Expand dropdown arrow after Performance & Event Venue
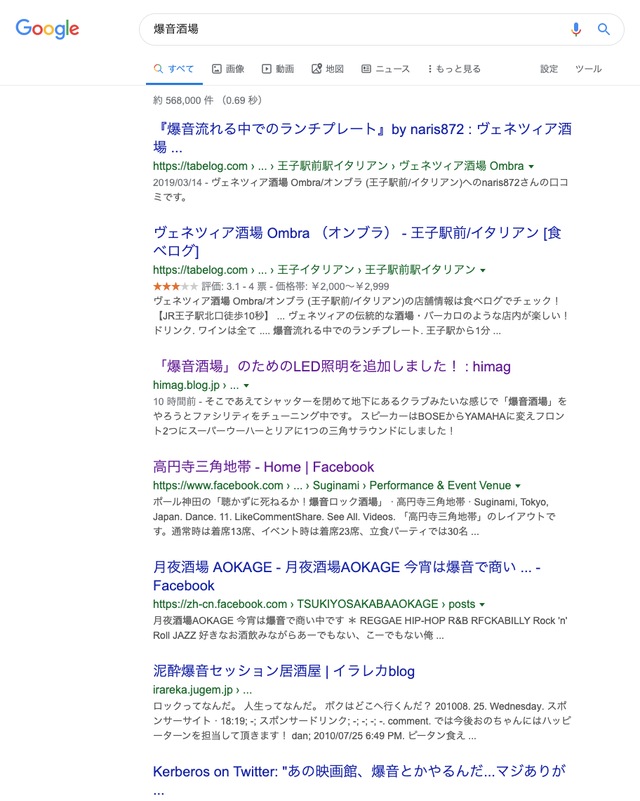Screen dimensions: 640x801 pyautogui.click(x=518, y=486)
